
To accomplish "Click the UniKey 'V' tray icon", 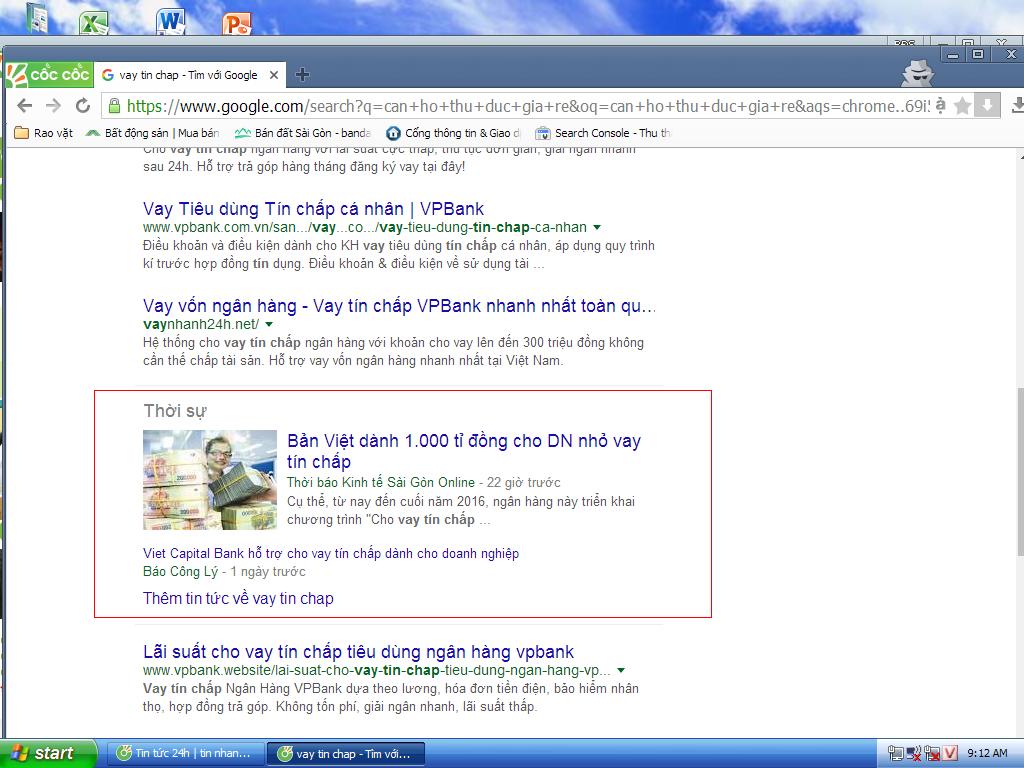I will [x=950, y=754].
